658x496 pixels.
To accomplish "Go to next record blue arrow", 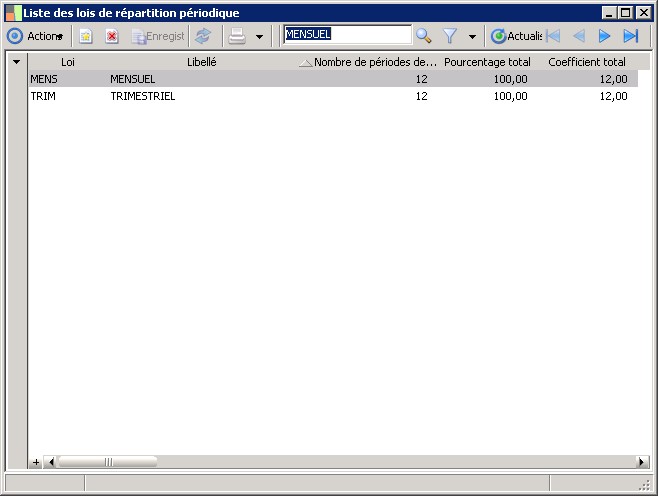I will point(604,36).
